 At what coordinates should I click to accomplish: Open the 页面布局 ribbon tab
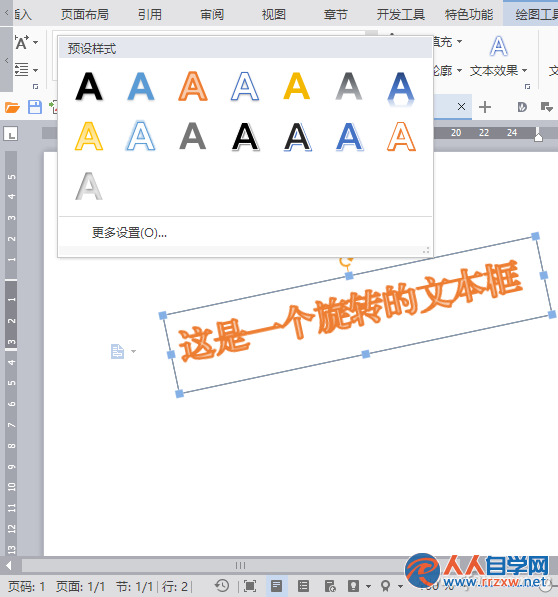[x=84, y=14]
